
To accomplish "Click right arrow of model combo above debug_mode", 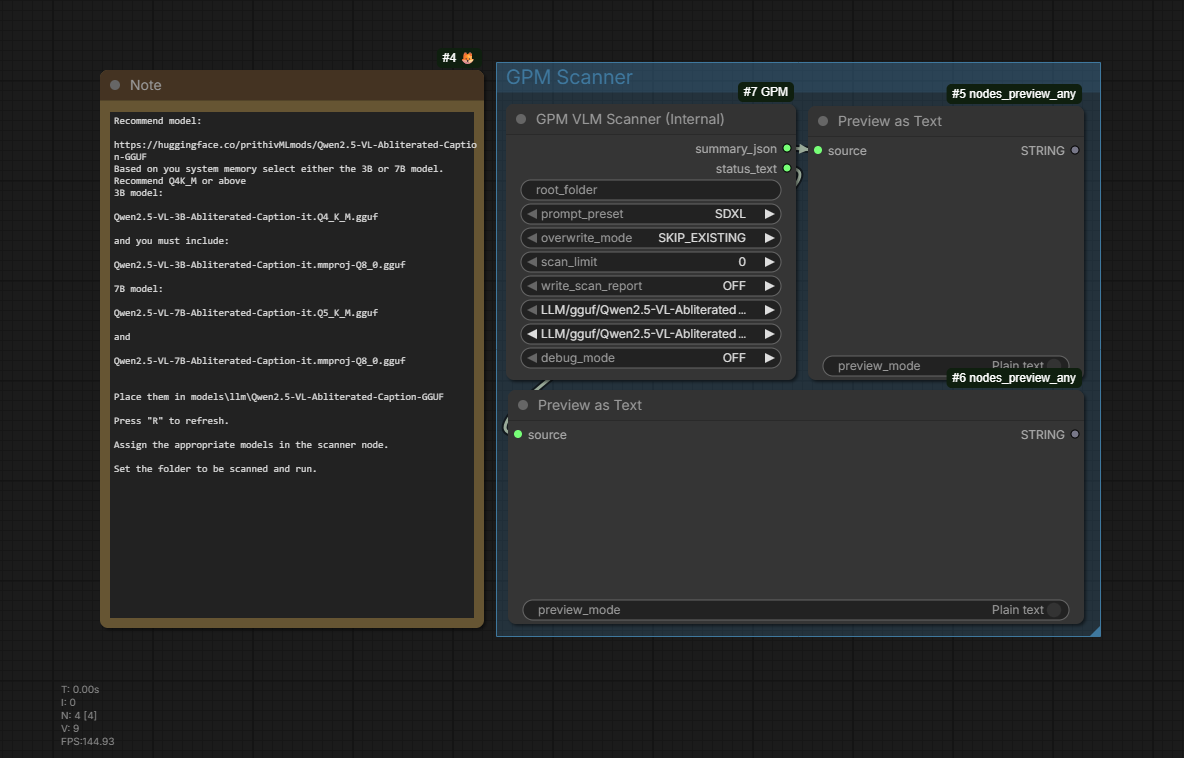I will point(769,334).
